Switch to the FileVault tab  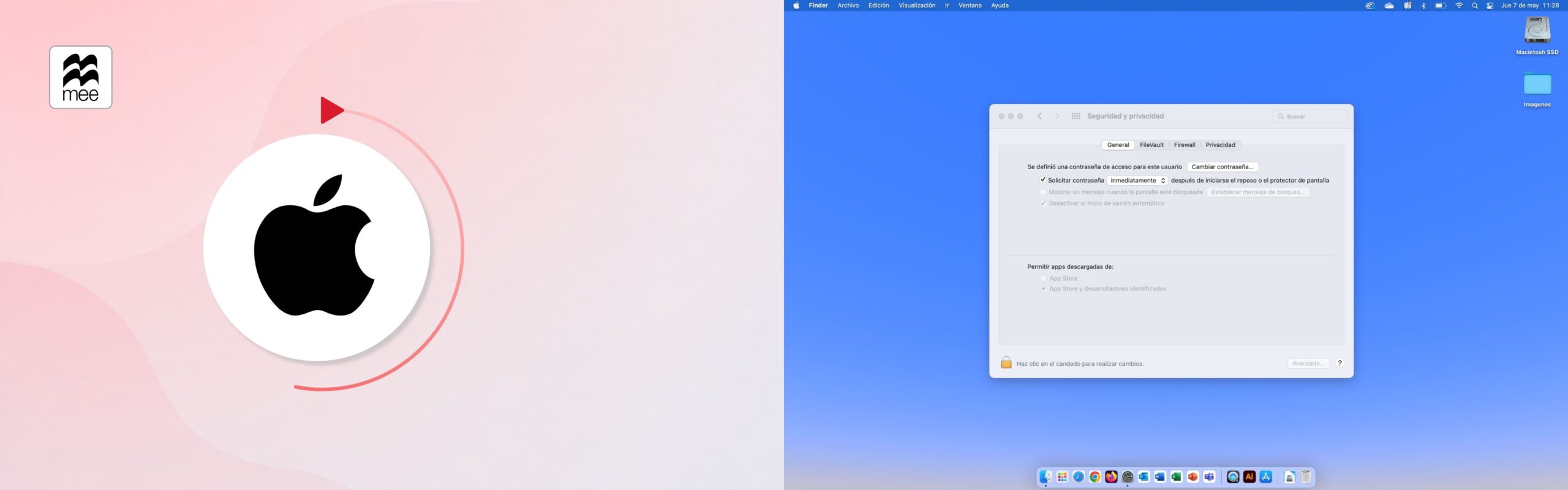click(1151, 145)
